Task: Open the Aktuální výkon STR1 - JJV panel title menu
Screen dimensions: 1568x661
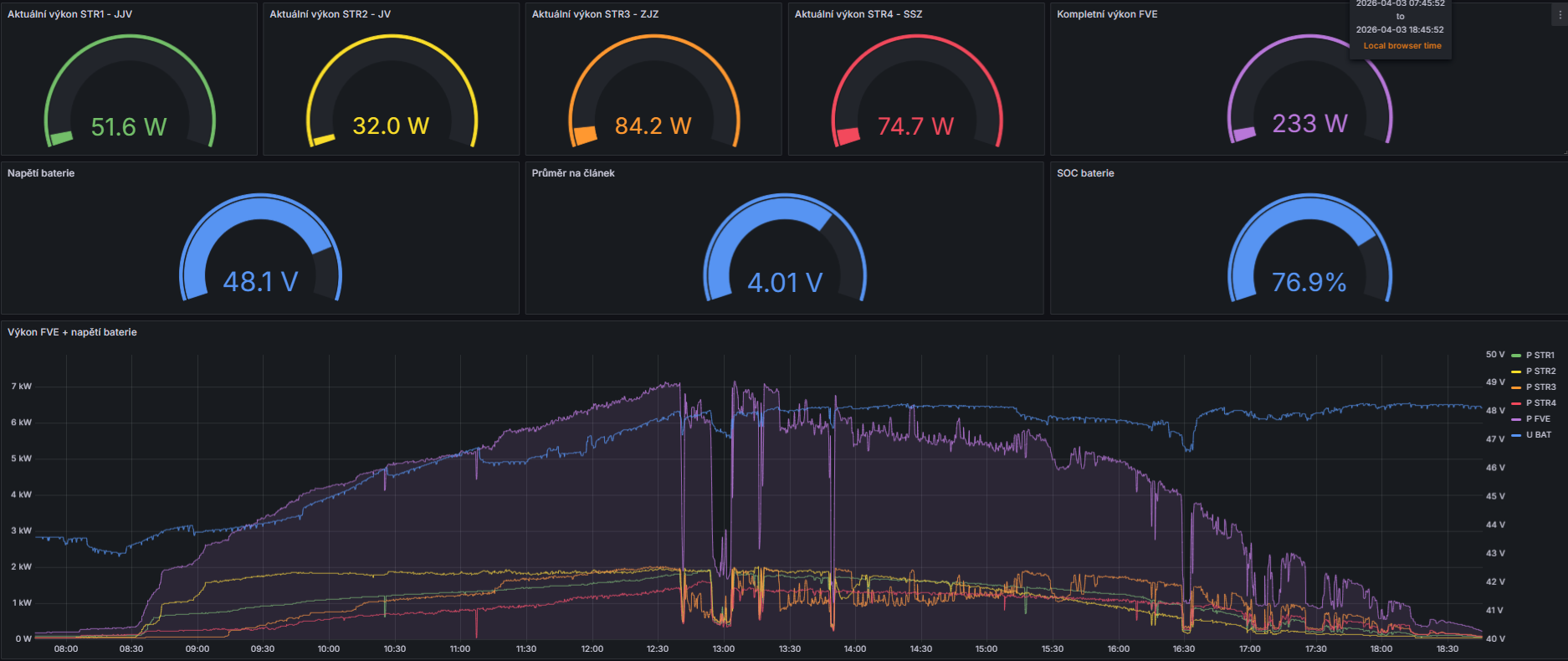Action: tap(70, 14)
